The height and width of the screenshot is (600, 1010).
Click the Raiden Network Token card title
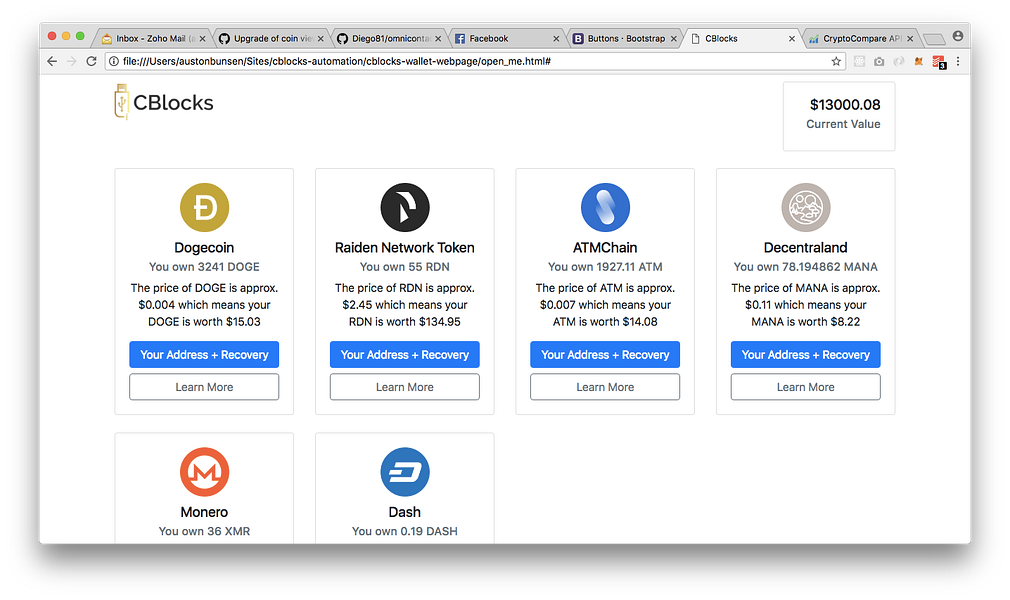405,247
